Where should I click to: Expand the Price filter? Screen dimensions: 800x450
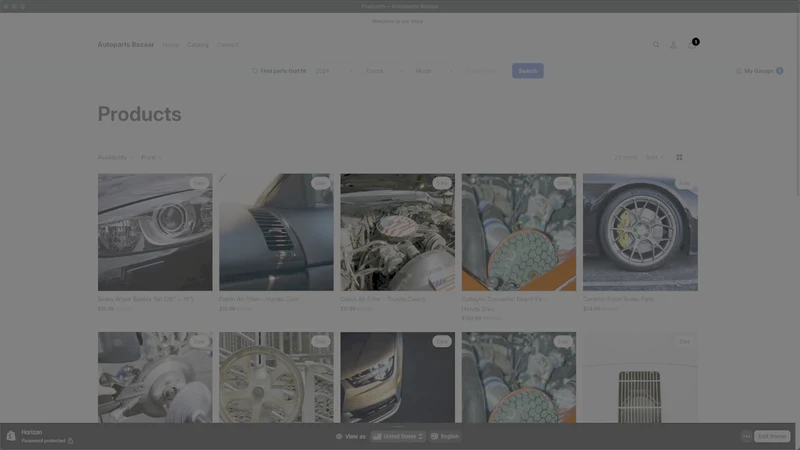pos(152,157)
